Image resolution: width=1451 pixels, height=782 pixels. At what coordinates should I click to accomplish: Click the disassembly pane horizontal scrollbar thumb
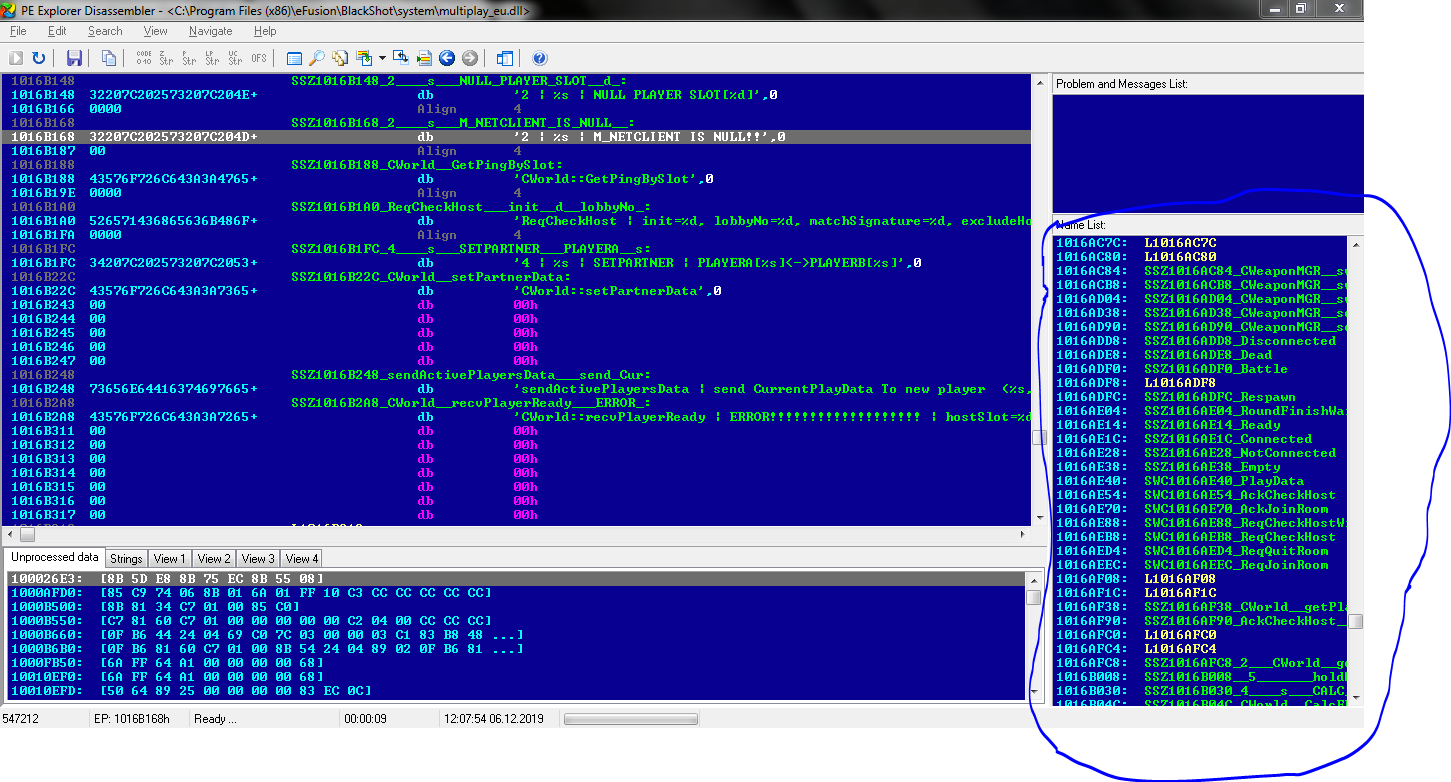point(27,535)
